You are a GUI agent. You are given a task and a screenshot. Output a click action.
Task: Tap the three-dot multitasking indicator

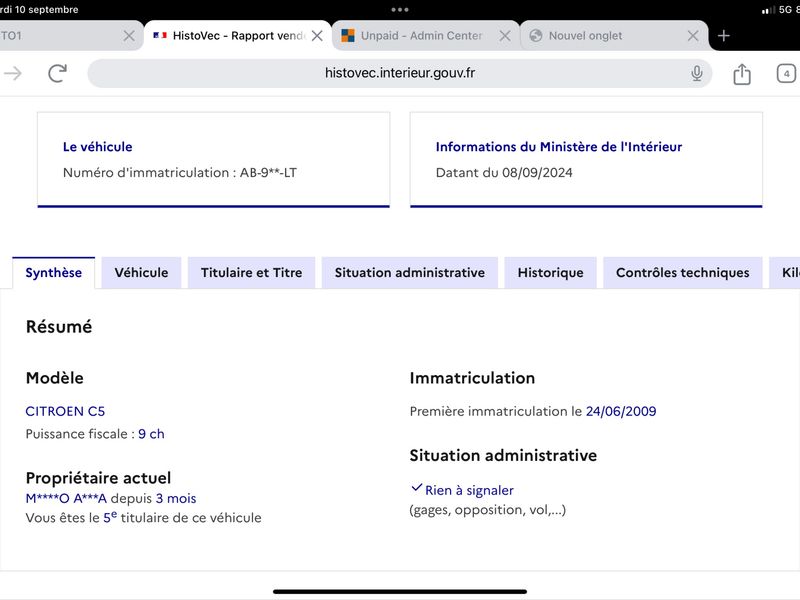[399, 9]
